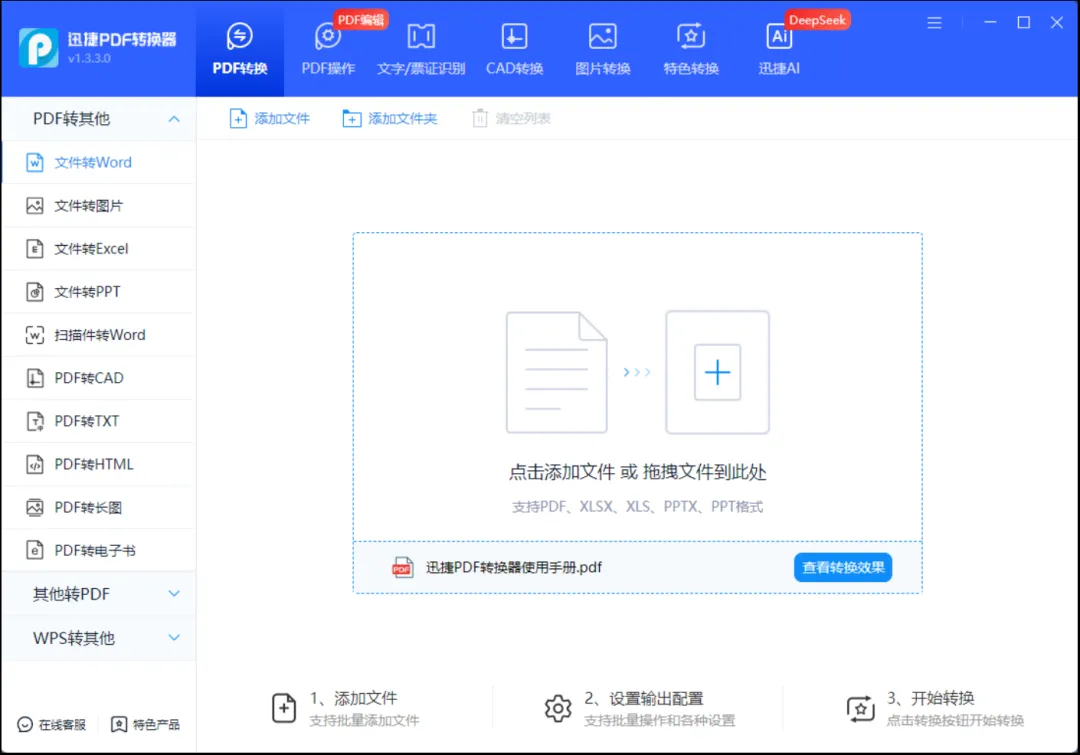Click the 扫描件转Word icon
This screenshot has width=1080, height=755.
pyautogui.click(x=34, y=335)
